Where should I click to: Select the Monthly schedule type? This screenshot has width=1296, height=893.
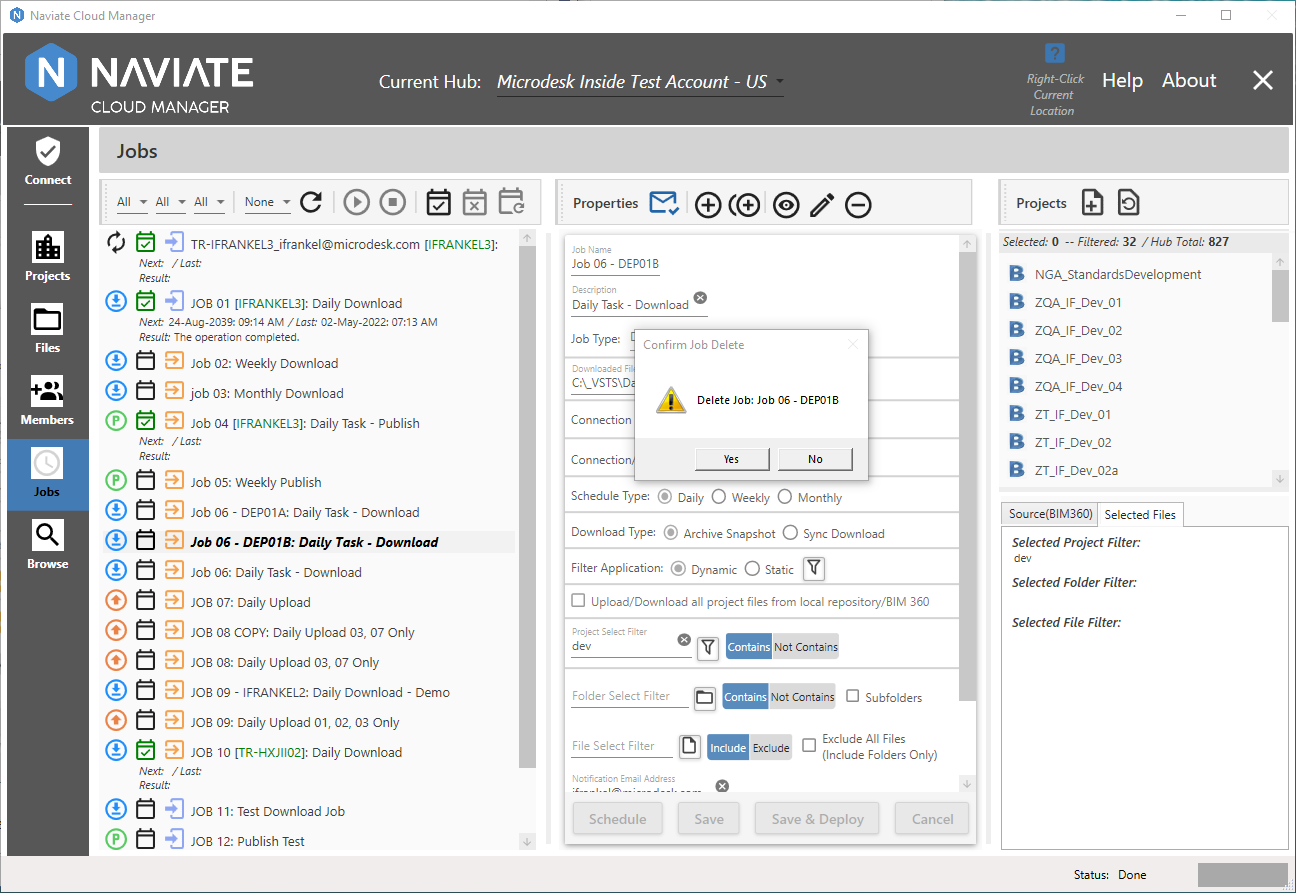(810, 497)
